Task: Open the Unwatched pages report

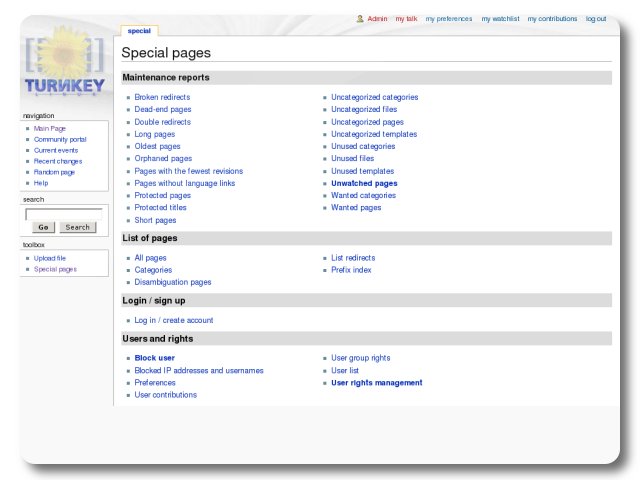Action: (x=364, y=184)
